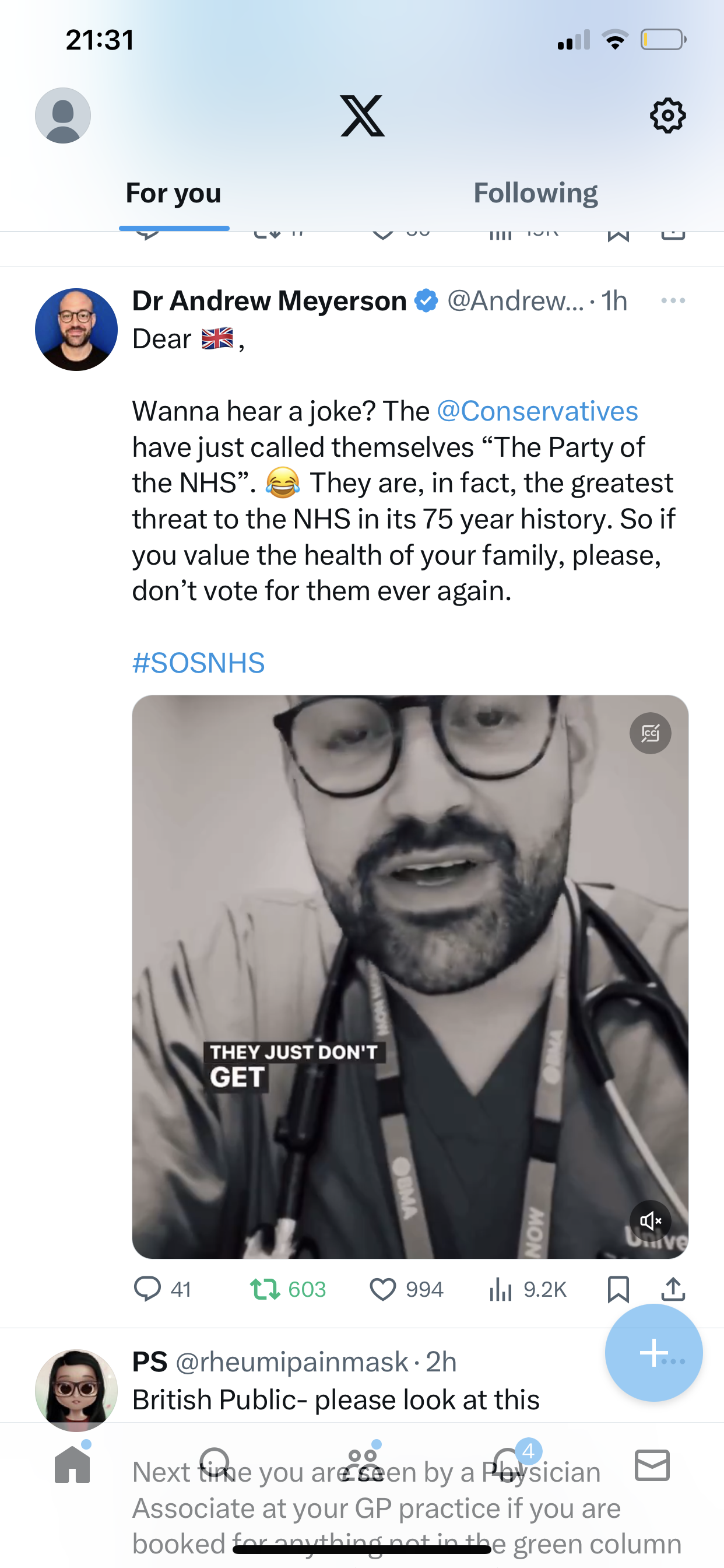
Task: Compose a new post with plus button
Action: point(653,1353)
